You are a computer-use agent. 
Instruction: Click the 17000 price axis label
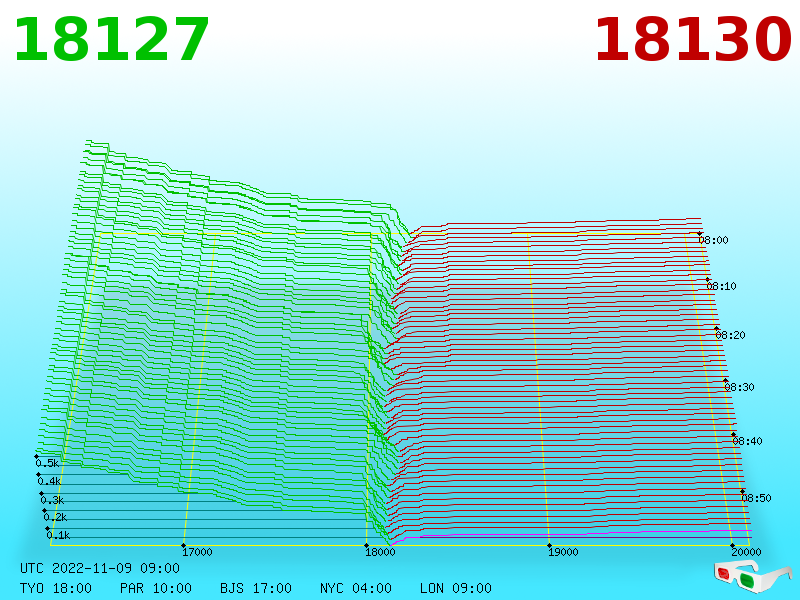pos(197,552)
